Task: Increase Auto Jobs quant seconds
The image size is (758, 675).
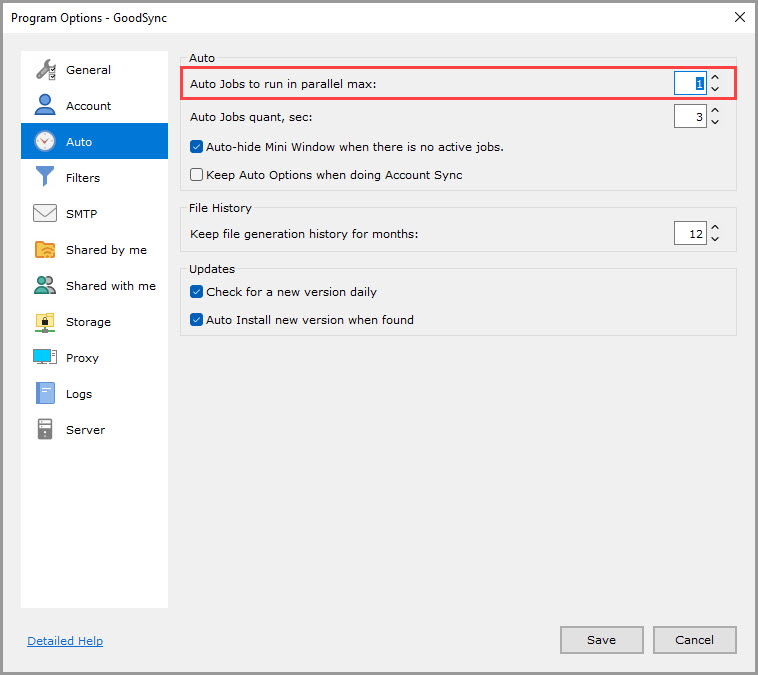Action: tap(715, 110)
